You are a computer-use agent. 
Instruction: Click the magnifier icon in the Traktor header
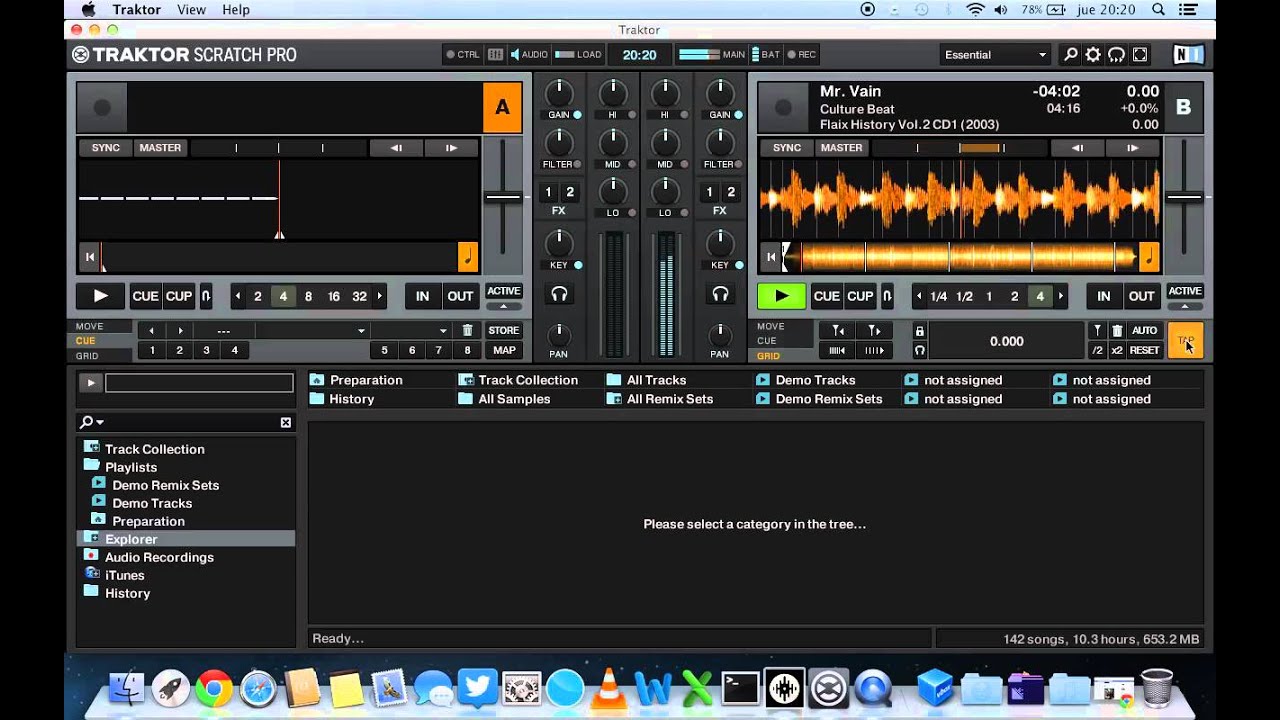coord(1070,55)
